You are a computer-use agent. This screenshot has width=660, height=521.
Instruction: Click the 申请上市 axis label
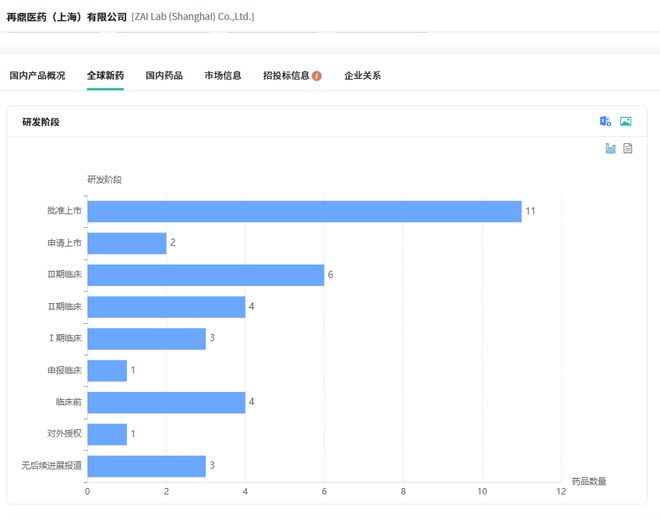[64, 243]
